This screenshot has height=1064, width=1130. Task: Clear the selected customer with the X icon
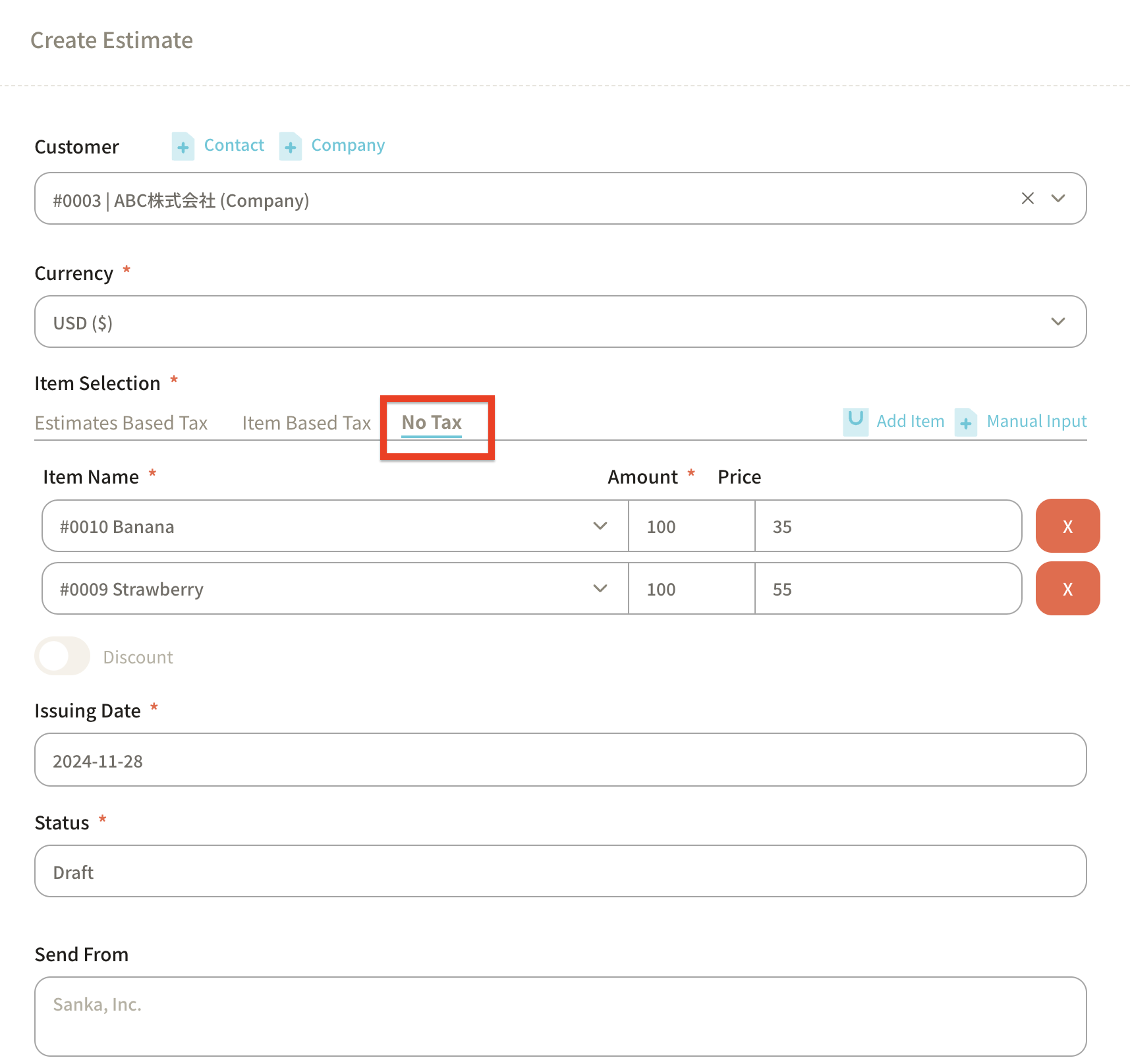click(1027, 198)
